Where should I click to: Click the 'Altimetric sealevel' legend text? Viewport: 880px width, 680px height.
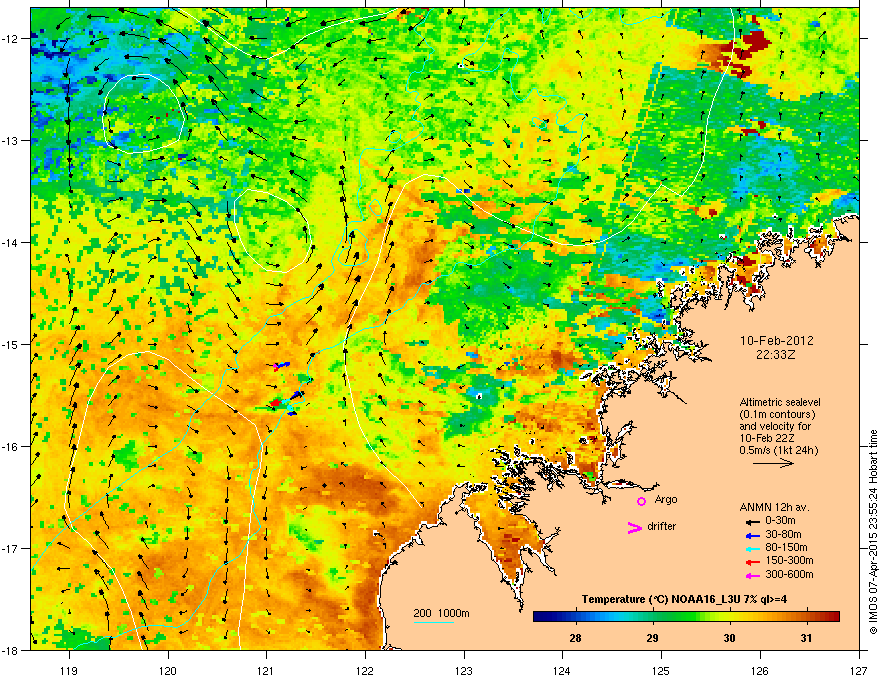(x=780, y=402)
